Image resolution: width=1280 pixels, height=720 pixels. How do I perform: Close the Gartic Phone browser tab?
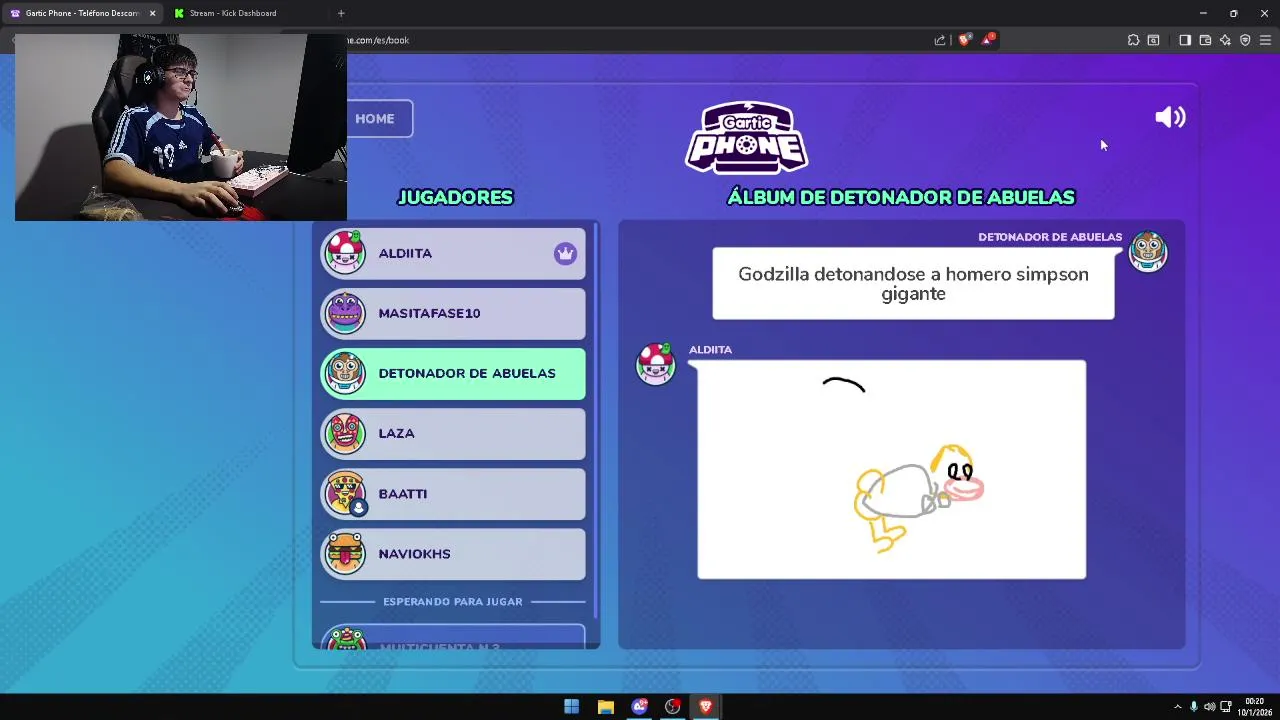click(x=152, y=13)
